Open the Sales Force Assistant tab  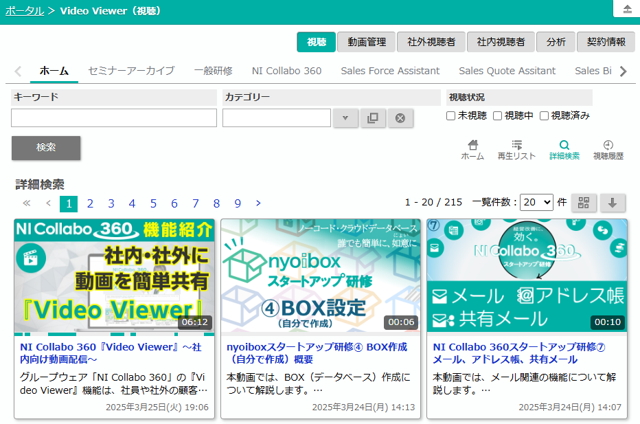tap(390, 71)
